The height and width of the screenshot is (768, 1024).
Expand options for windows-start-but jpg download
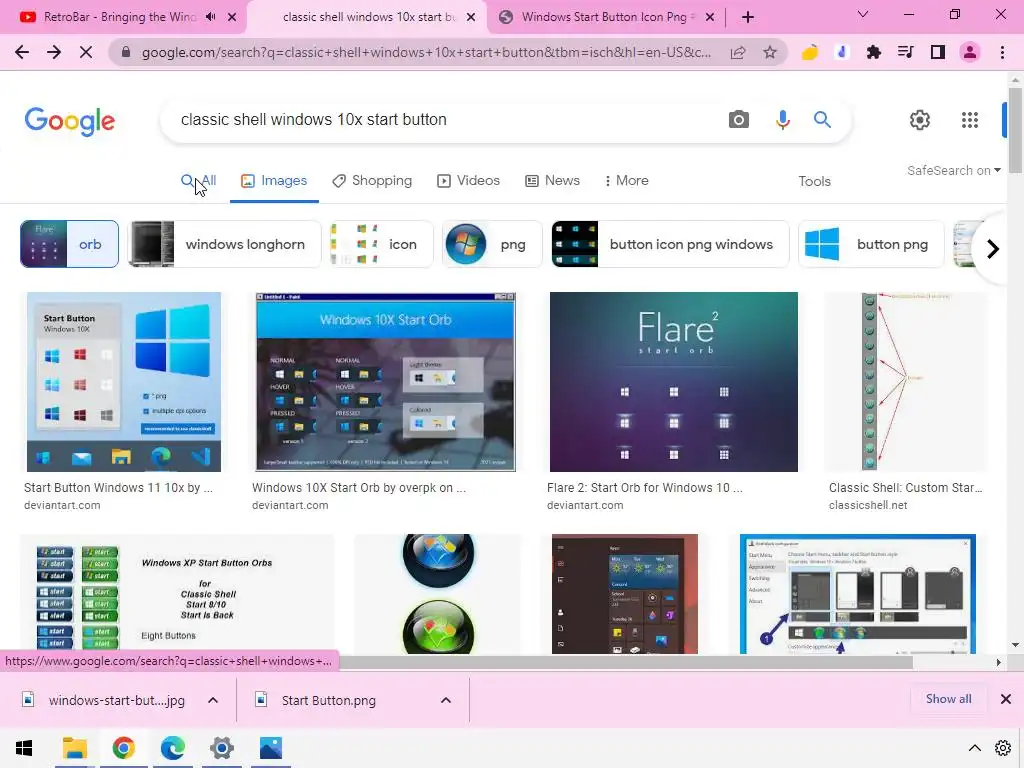[x=213, y=700]
